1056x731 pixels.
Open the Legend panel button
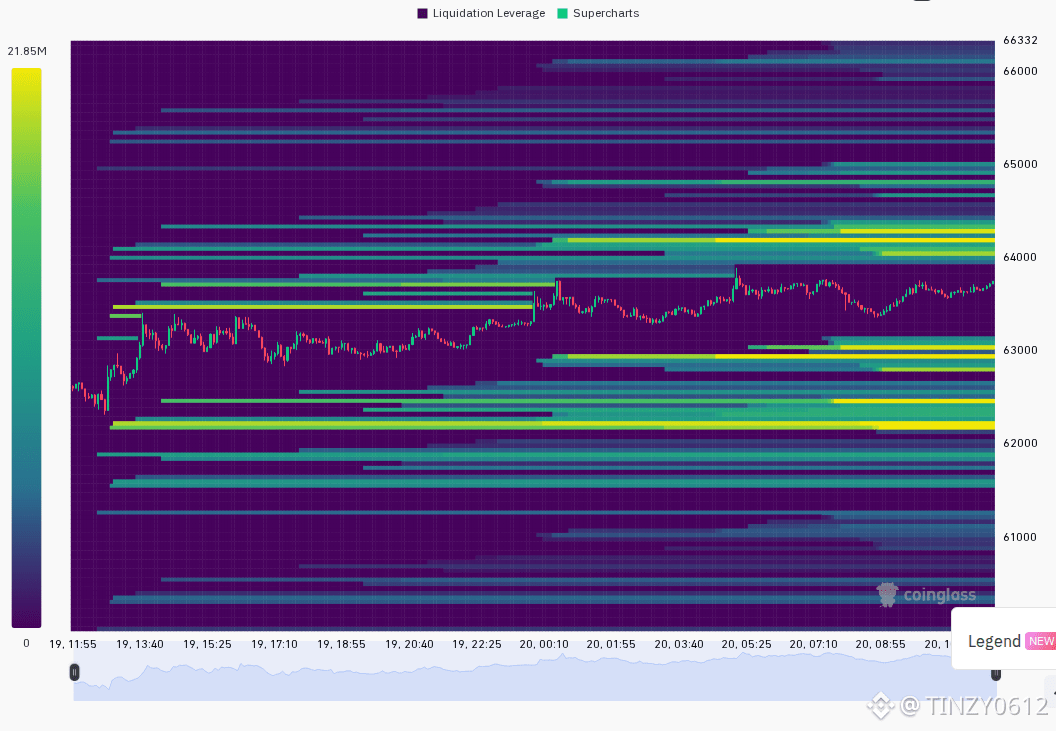click(1003, 641)
